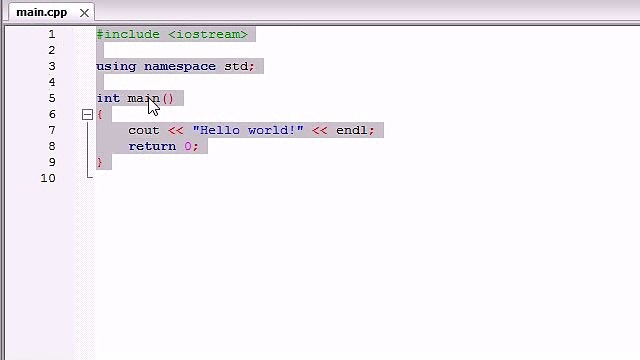Click the 'namespace' keyword
640x360 pixels.
(x=180, y=67)
